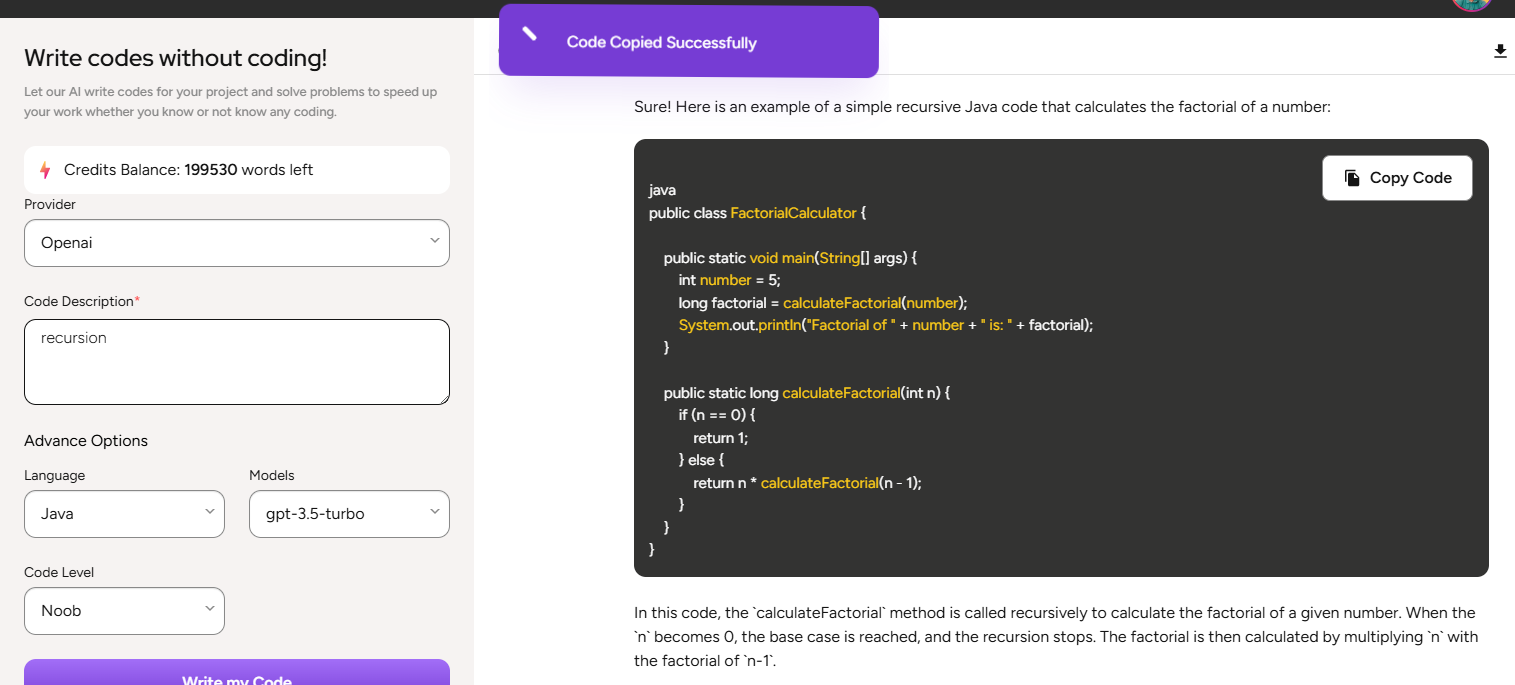Click the download icon above the code output

coord(1500,51)
